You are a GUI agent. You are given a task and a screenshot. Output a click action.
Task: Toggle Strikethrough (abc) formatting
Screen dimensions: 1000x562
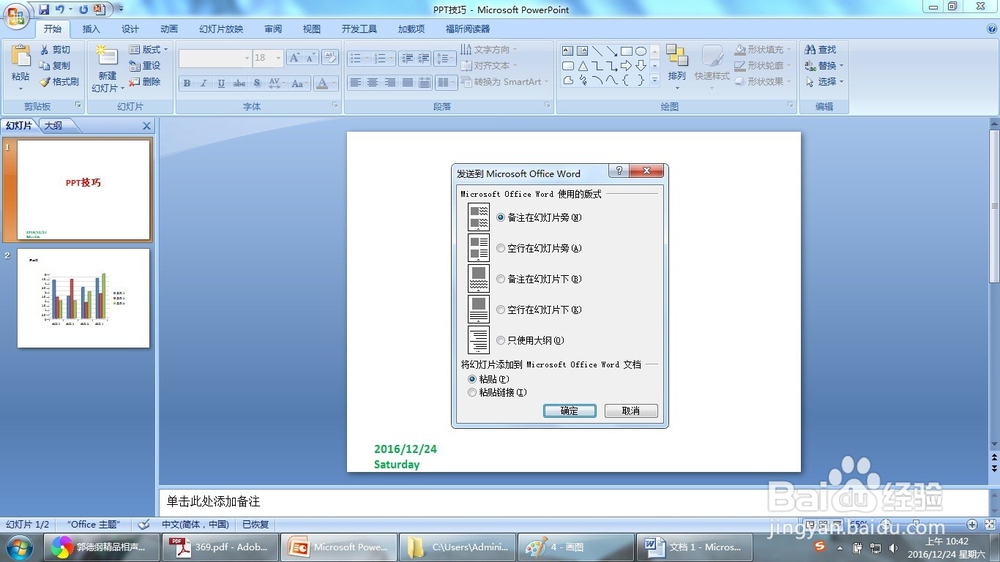239,83
